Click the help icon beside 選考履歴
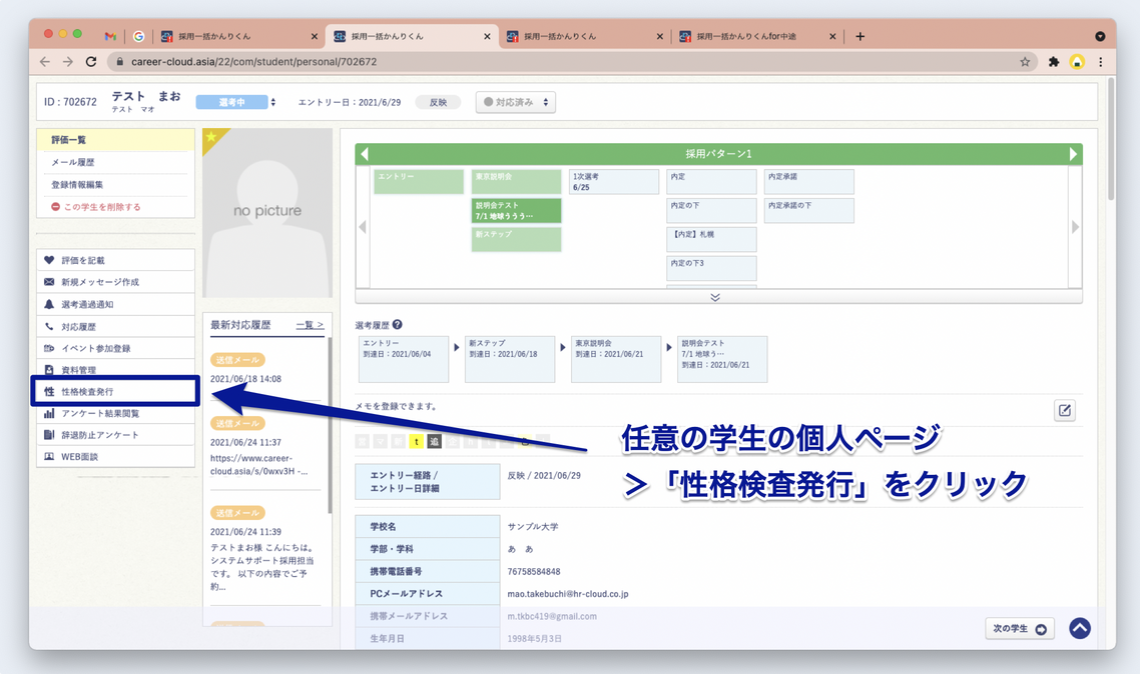This screenshot has height=674, width=1140. click(x=397, y=325)
